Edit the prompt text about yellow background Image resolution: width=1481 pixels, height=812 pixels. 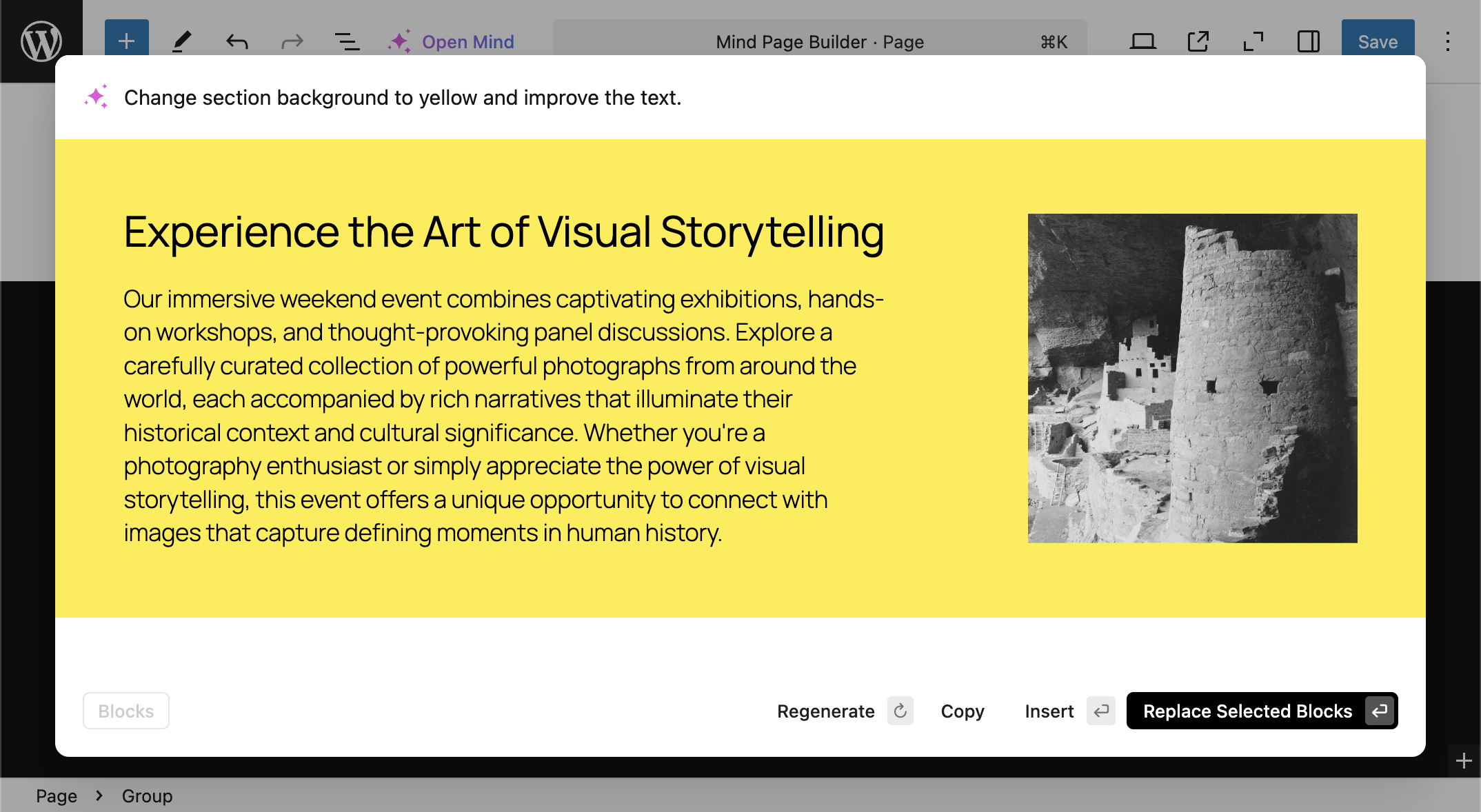point(403,97)
